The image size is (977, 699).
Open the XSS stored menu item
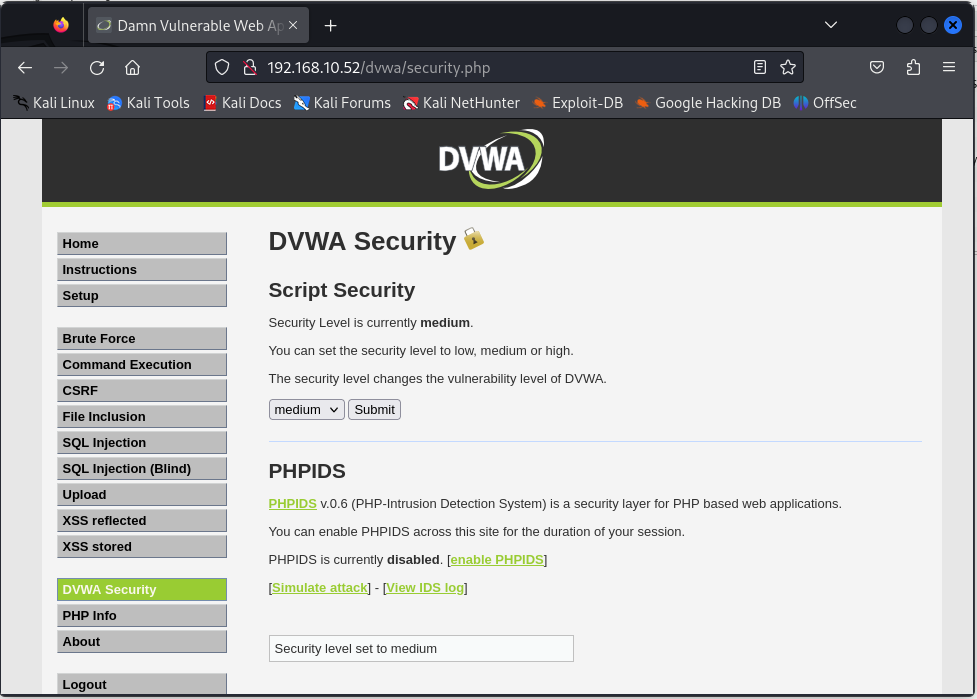point(142,547)
